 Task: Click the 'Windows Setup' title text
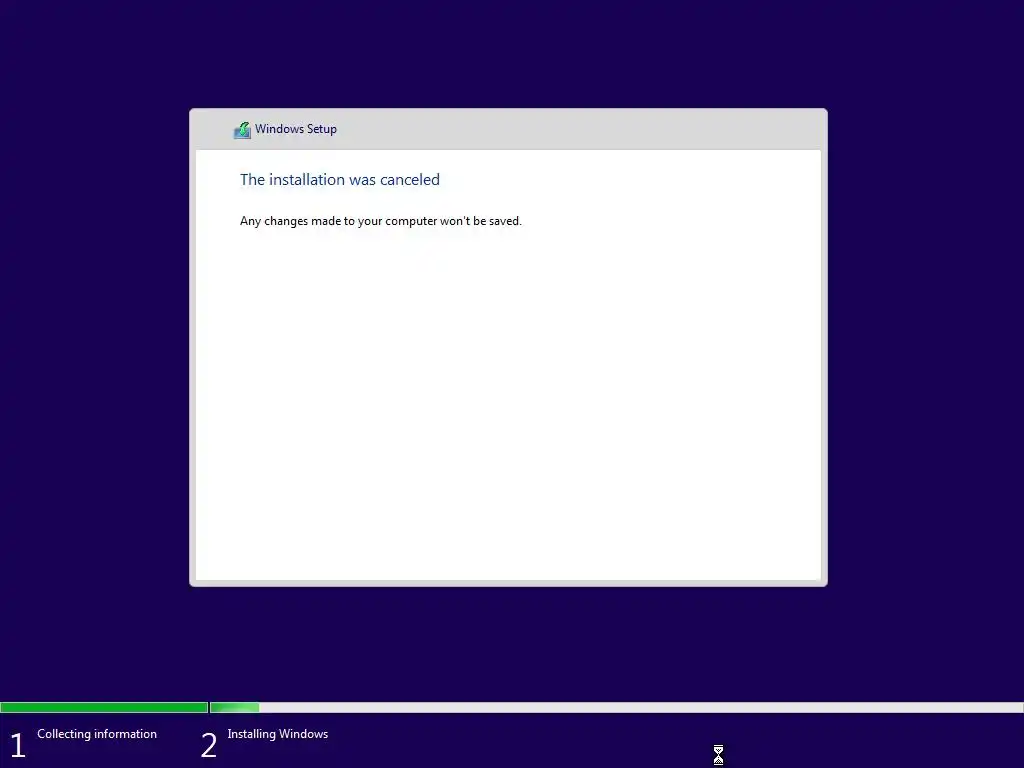pos(296,129)
